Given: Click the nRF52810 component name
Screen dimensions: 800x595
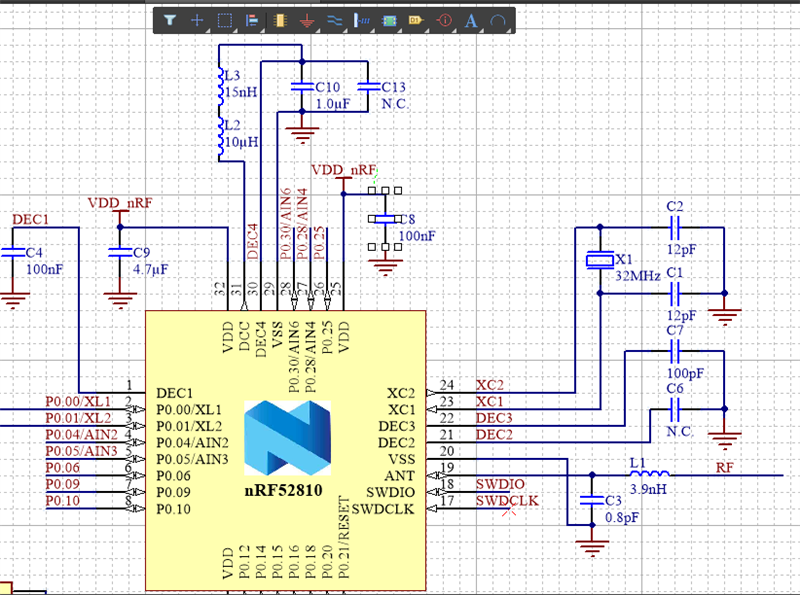Looking at the screenshot, I should (x=283, y=490).
